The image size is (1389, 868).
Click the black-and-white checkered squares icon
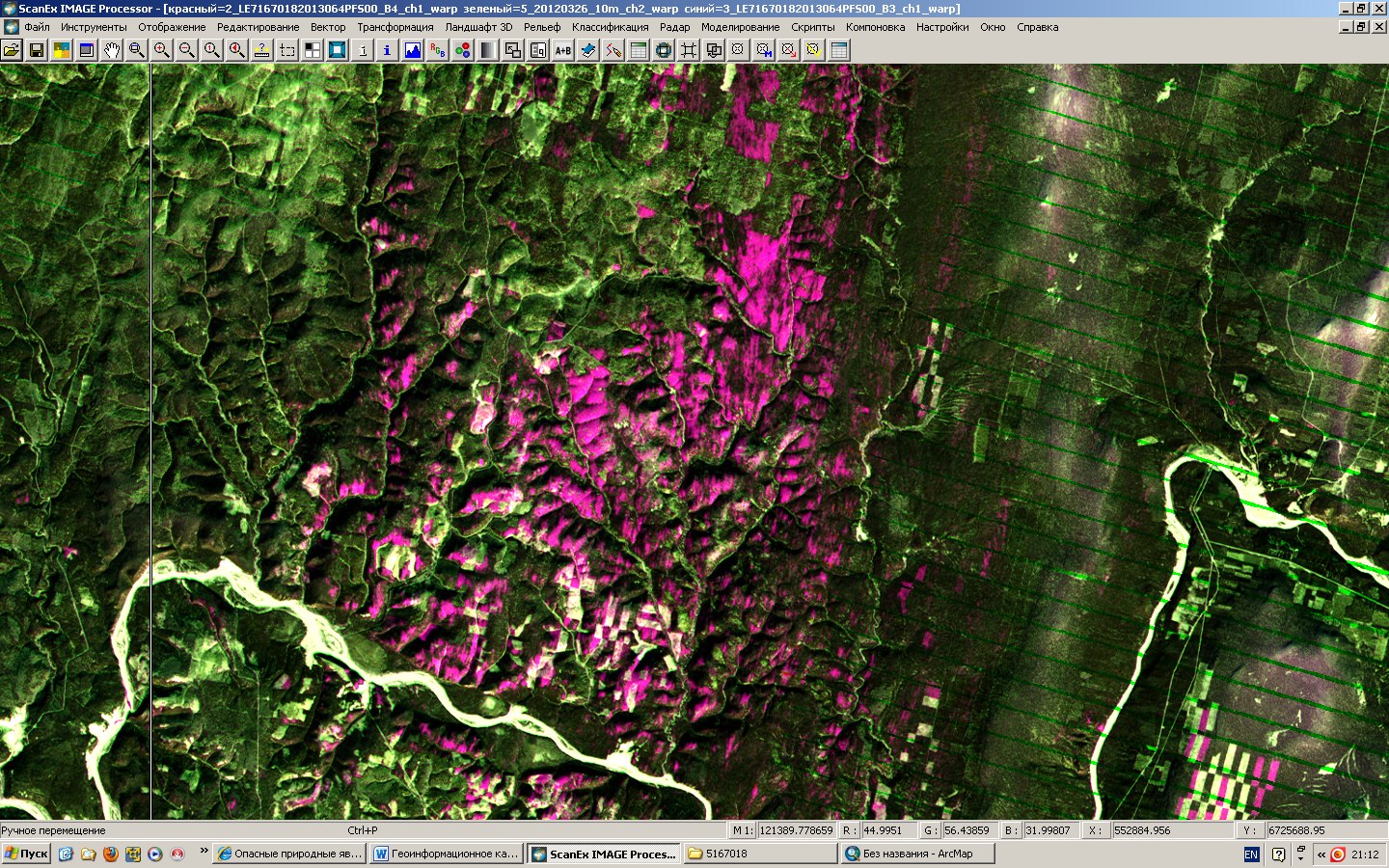pos(313,50)
